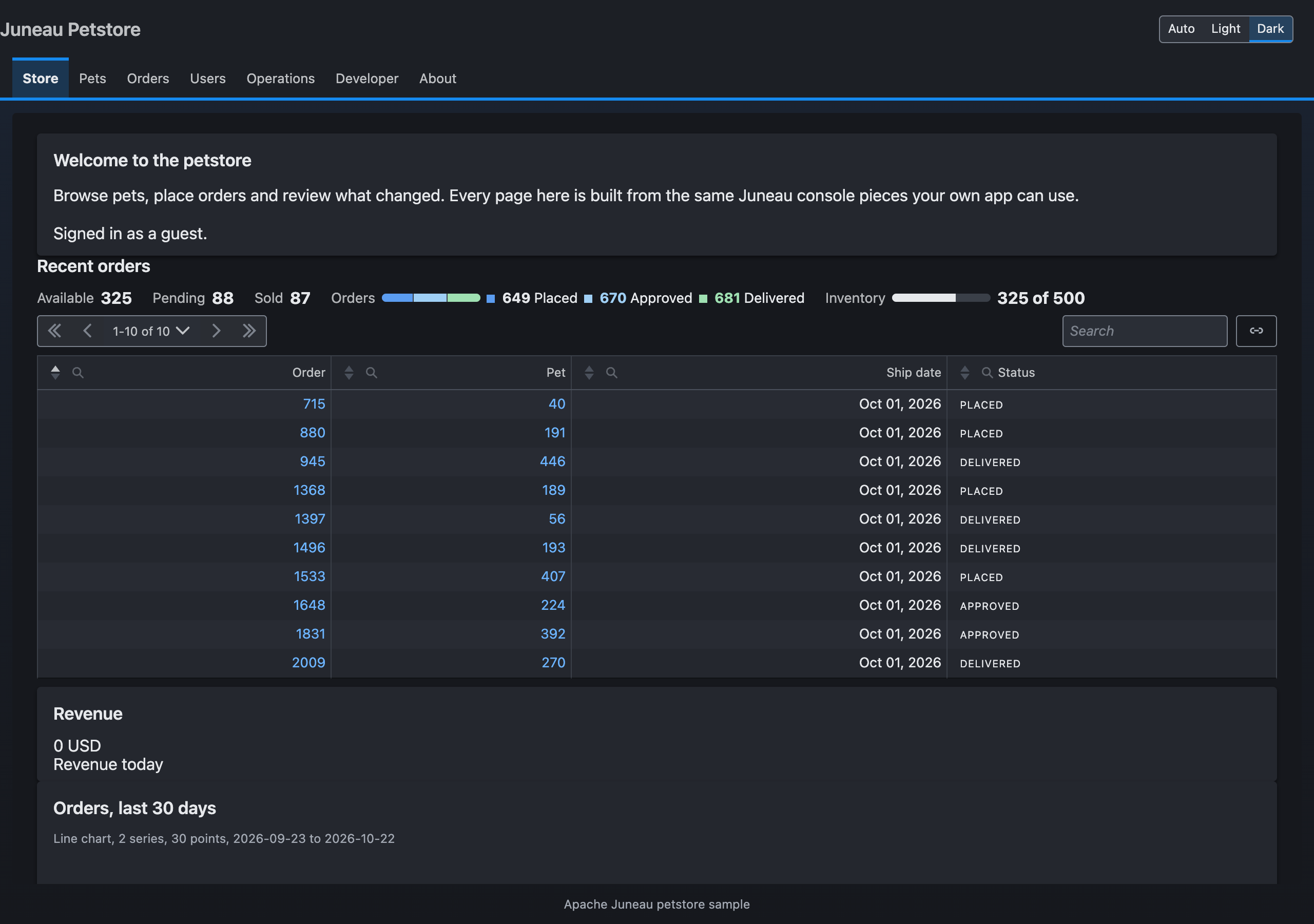Sort table by Order column
The image size is (1314, 924).
(55, 373)
